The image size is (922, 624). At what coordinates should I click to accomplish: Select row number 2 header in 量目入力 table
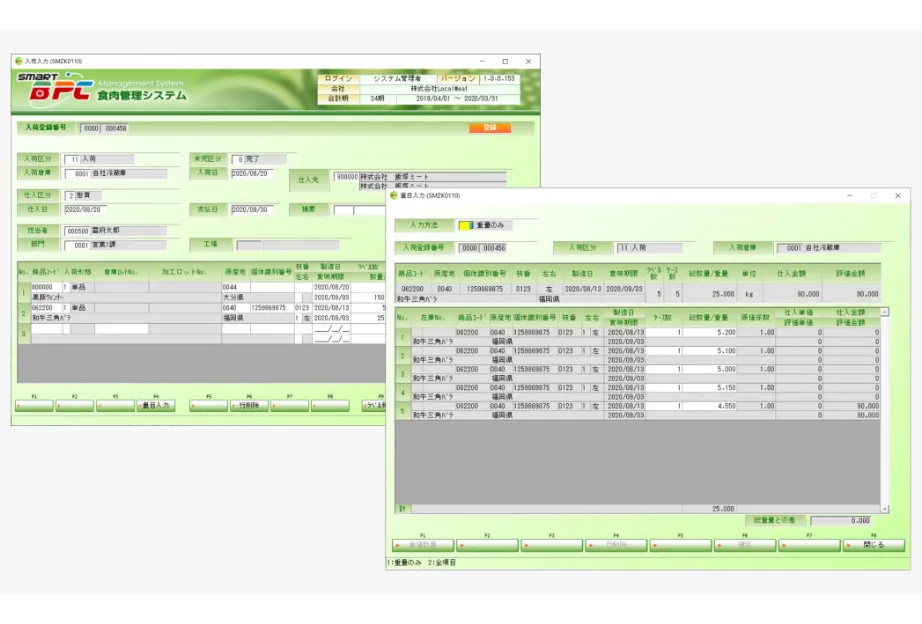(403, 355)
